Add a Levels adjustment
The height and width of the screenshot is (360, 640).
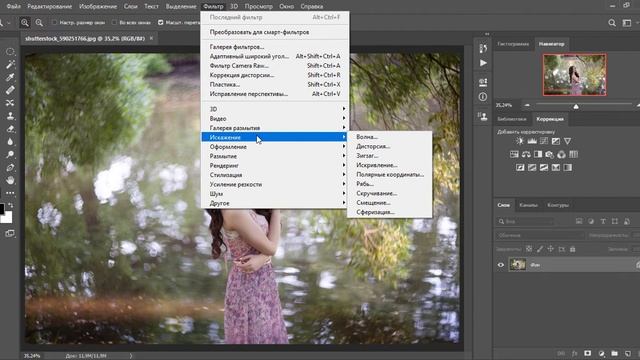tap(532, 141)
